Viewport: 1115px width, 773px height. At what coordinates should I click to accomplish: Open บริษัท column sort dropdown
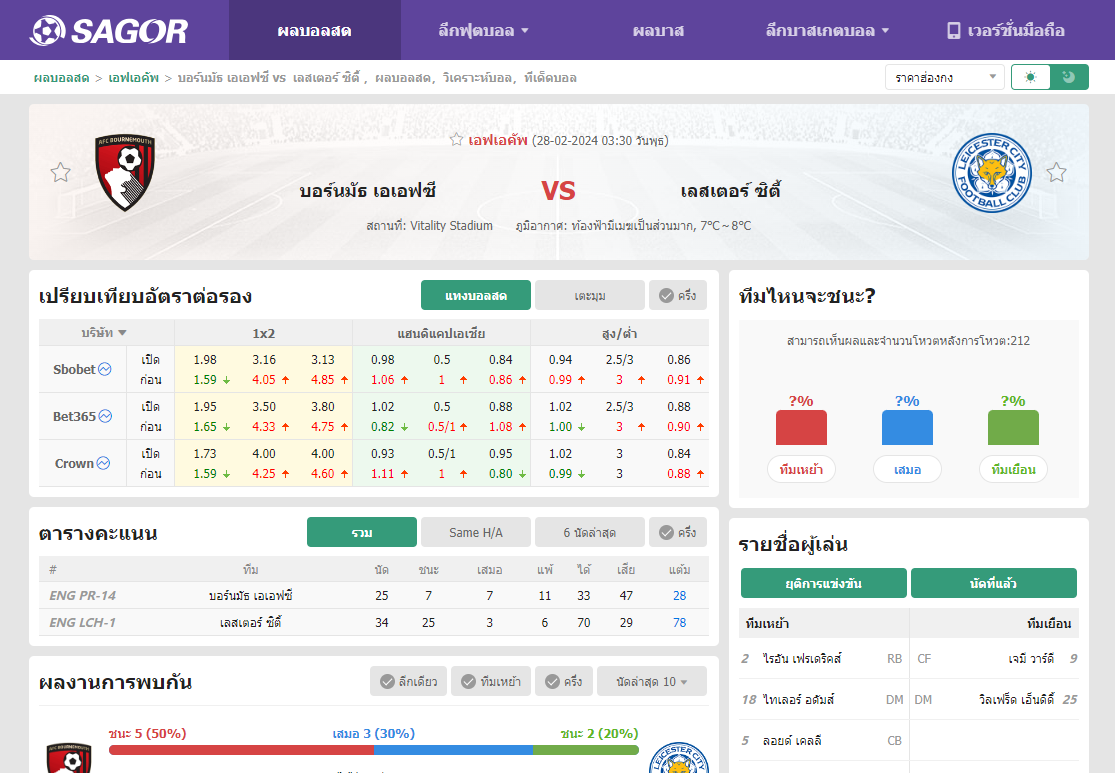coord(104,333)
